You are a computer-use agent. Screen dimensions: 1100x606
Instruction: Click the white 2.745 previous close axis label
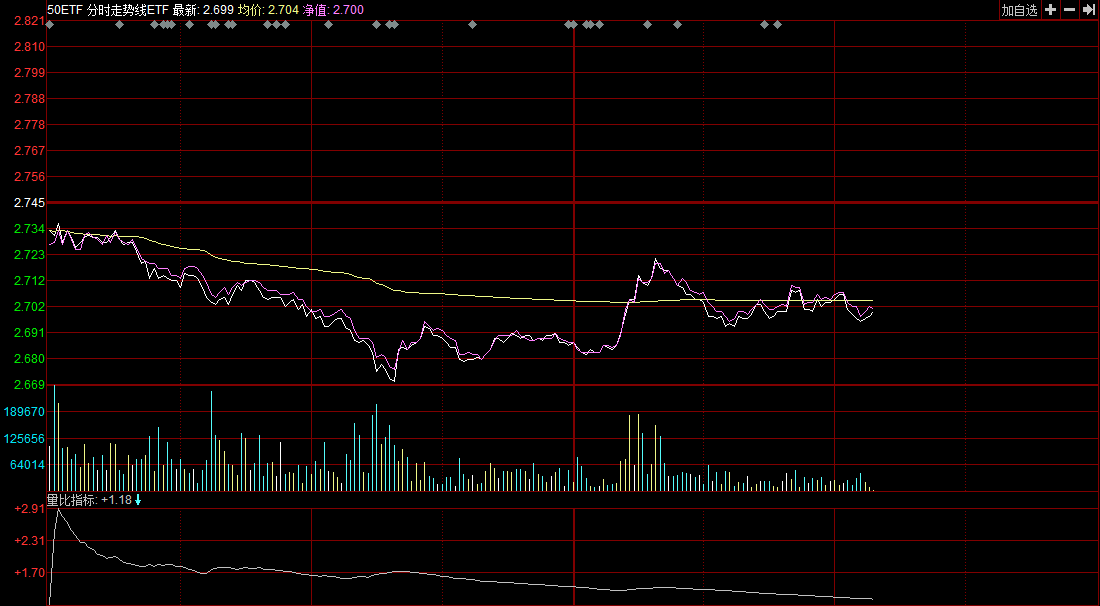(29, 203)
